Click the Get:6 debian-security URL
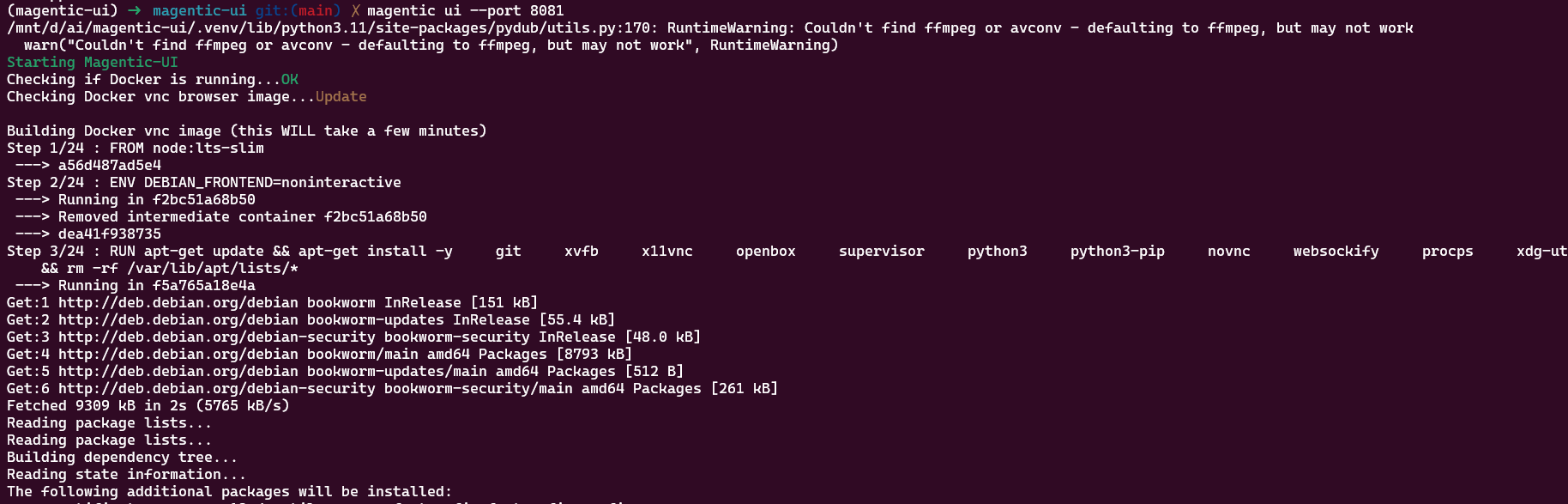This screenshot has width=1568, height=504. point(217,388)
